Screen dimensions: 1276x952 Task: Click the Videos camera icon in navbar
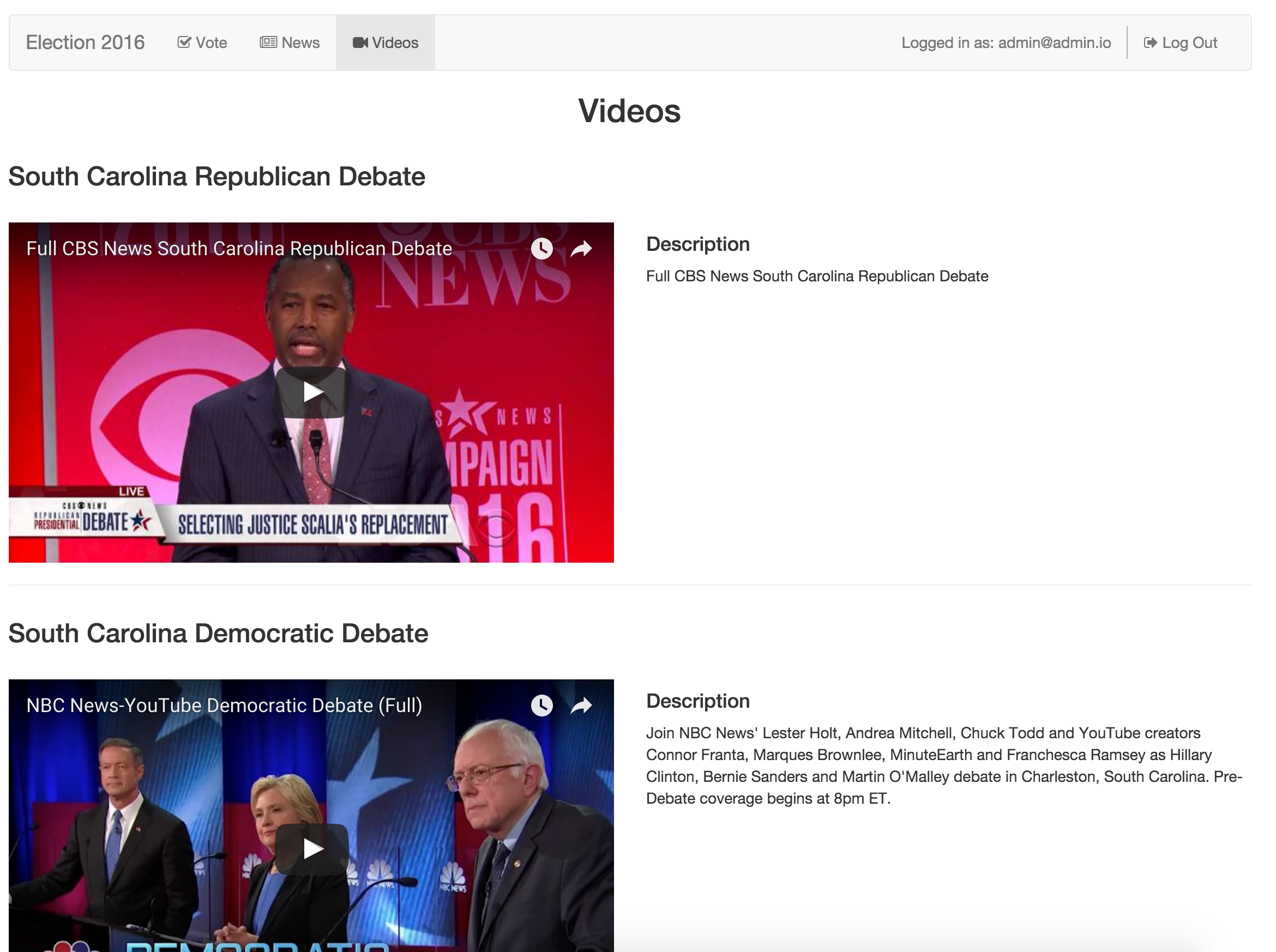point(360,43)
